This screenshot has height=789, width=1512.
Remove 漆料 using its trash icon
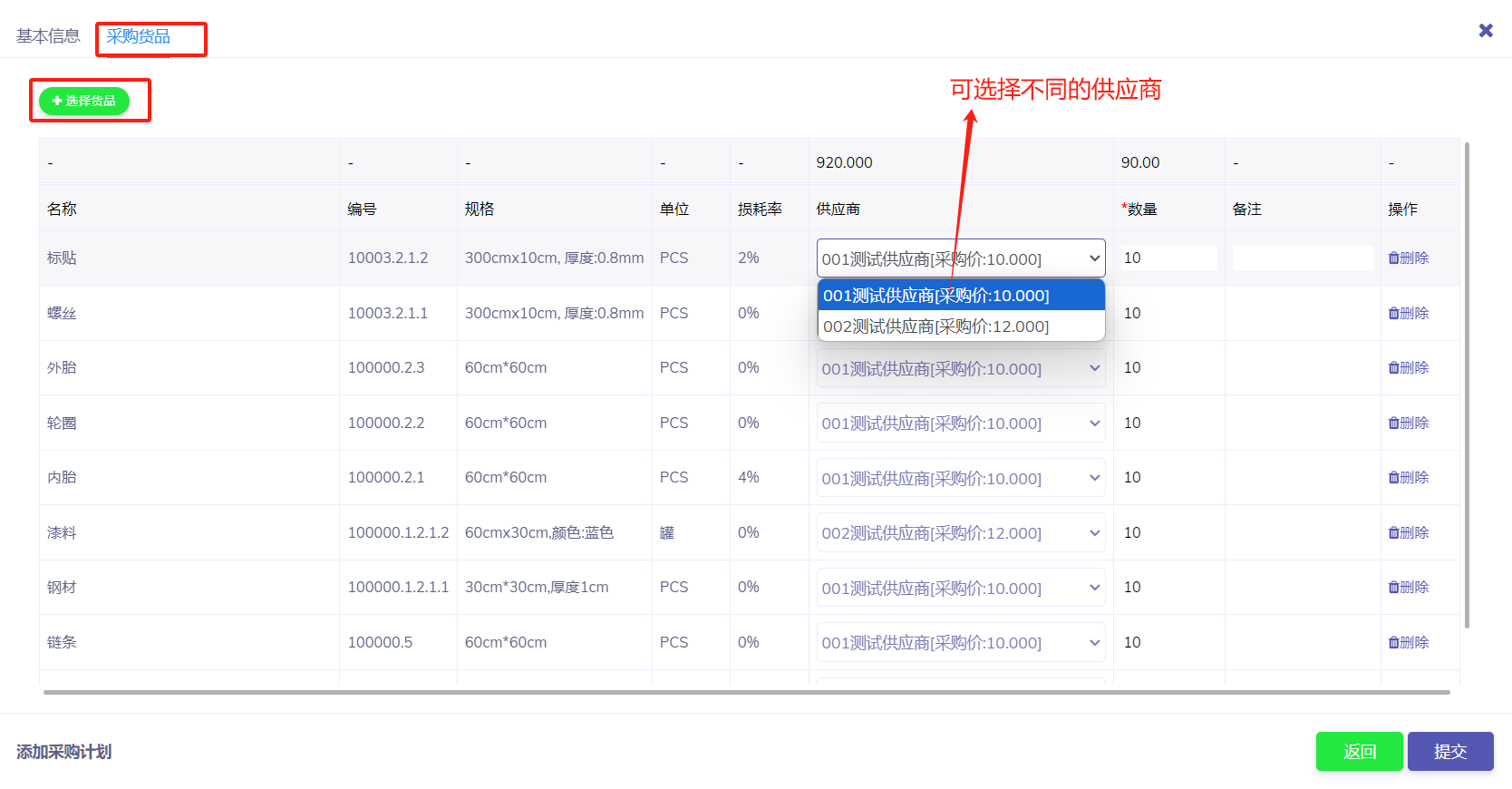pos(1394,533)
